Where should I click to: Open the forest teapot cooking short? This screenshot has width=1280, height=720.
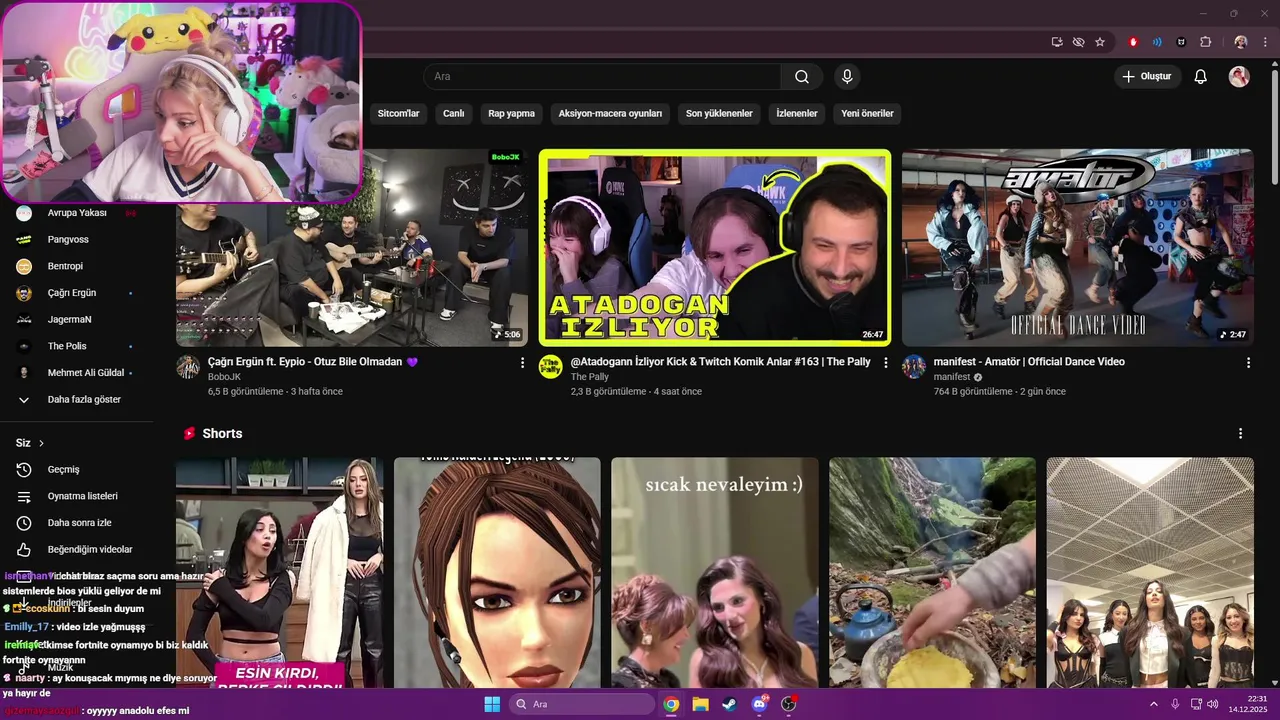pyautogui.click(x=932, y=573)
